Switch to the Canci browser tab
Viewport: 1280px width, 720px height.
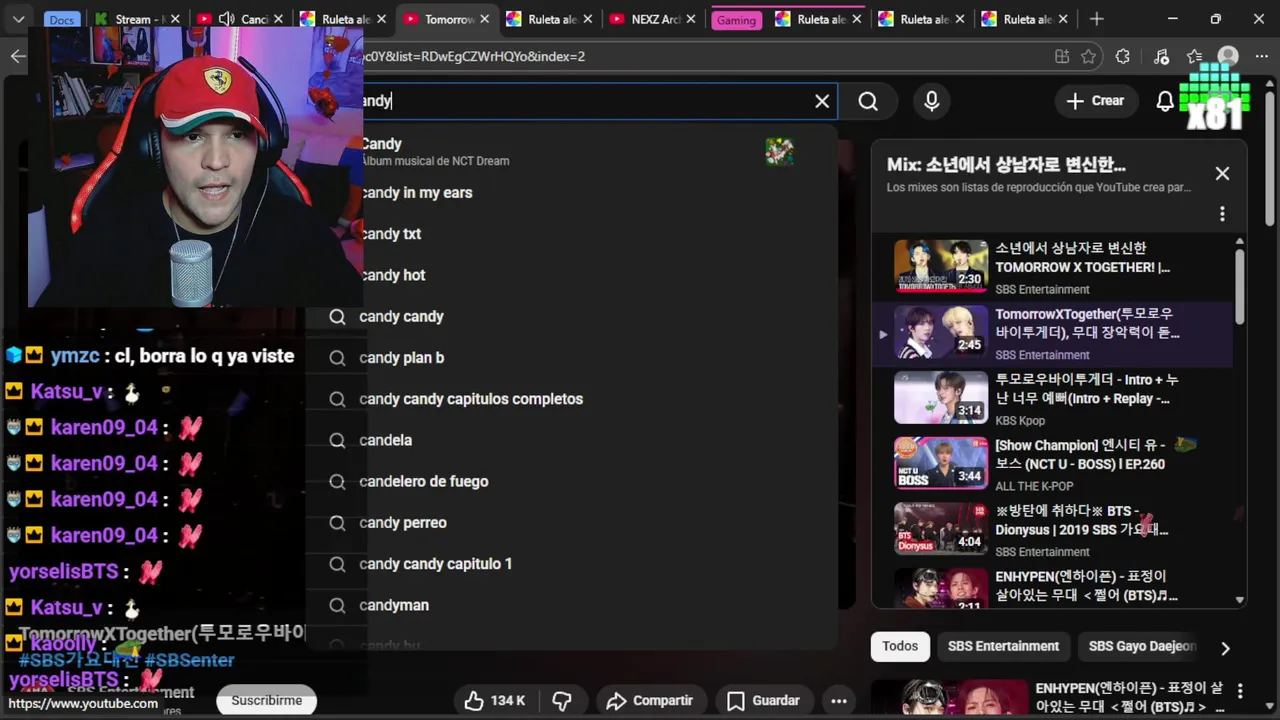(243, 19)
